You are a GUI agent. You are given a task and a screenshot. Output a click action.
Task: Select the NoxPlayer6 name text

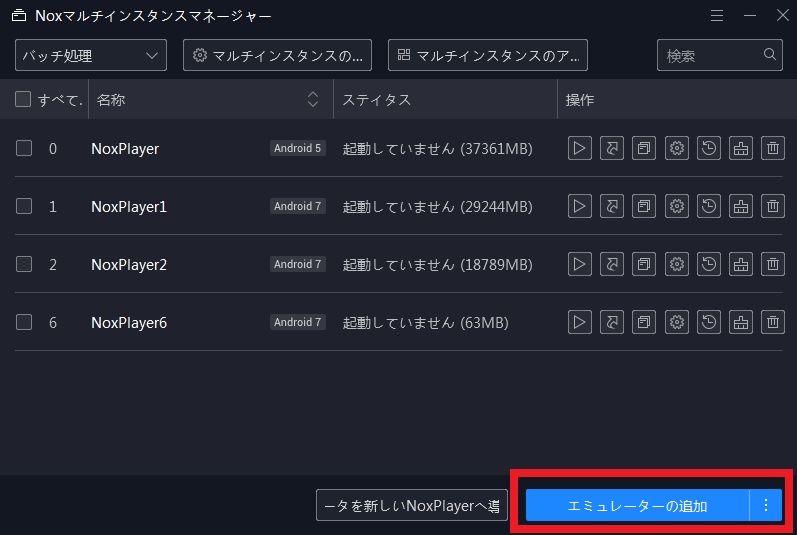pyautogui.click(x=129, y=323)
